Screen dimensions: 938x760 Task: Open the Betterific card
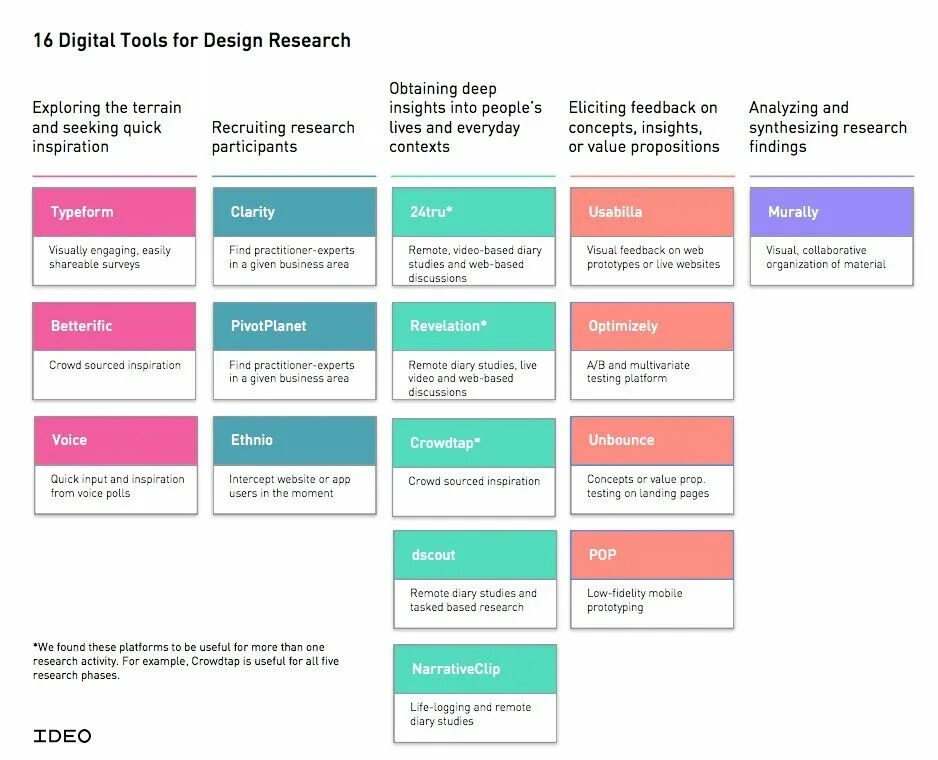coord(114,351)
